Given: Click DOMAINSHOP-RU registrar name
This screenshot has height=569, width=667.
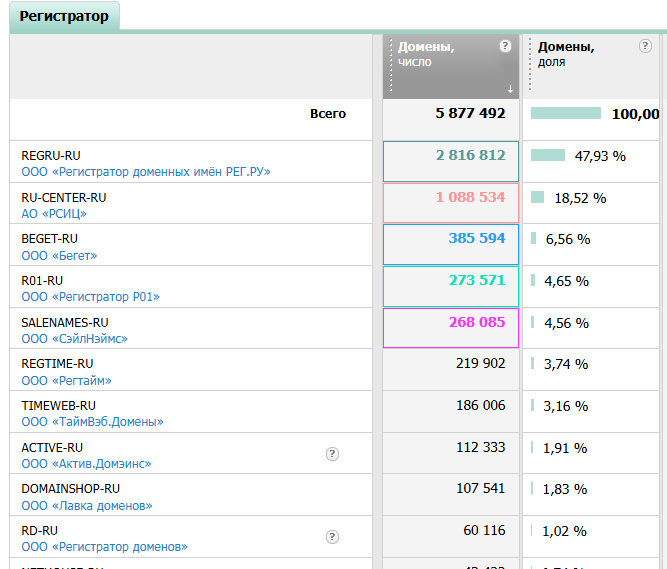Looking at the screenshot, I should [71, 489].
